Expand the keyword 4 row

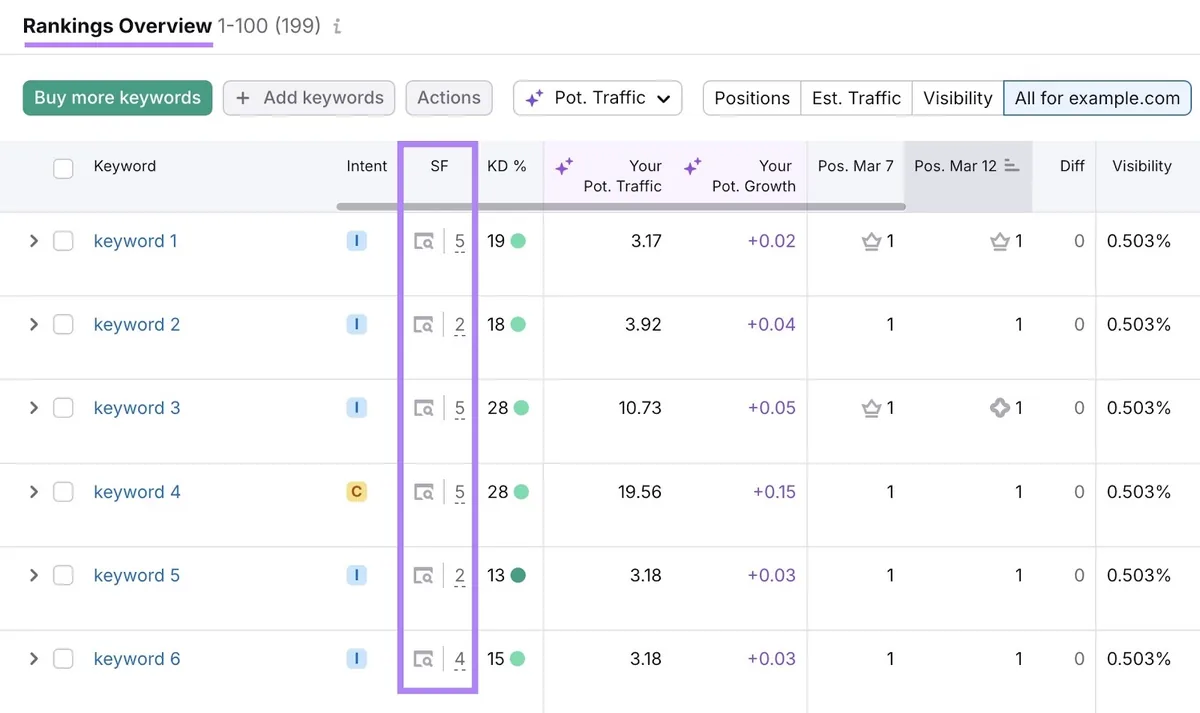tap(33, 492)
